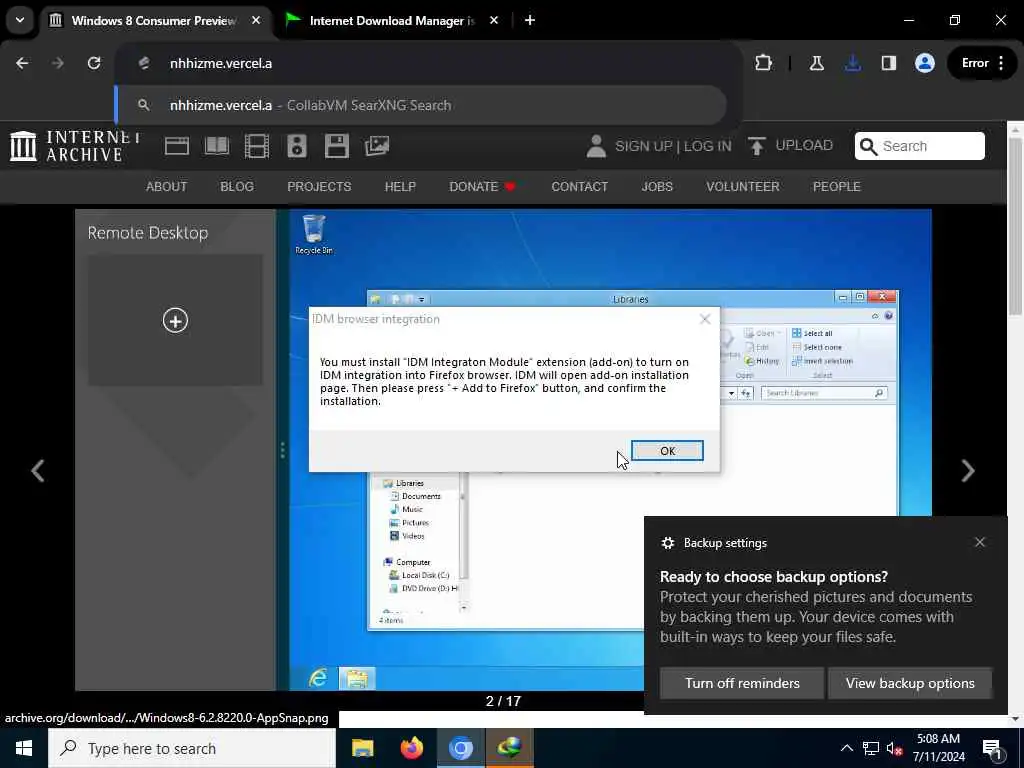
Task: Click the SIGN UP link
Action: (x=643, y=146)
